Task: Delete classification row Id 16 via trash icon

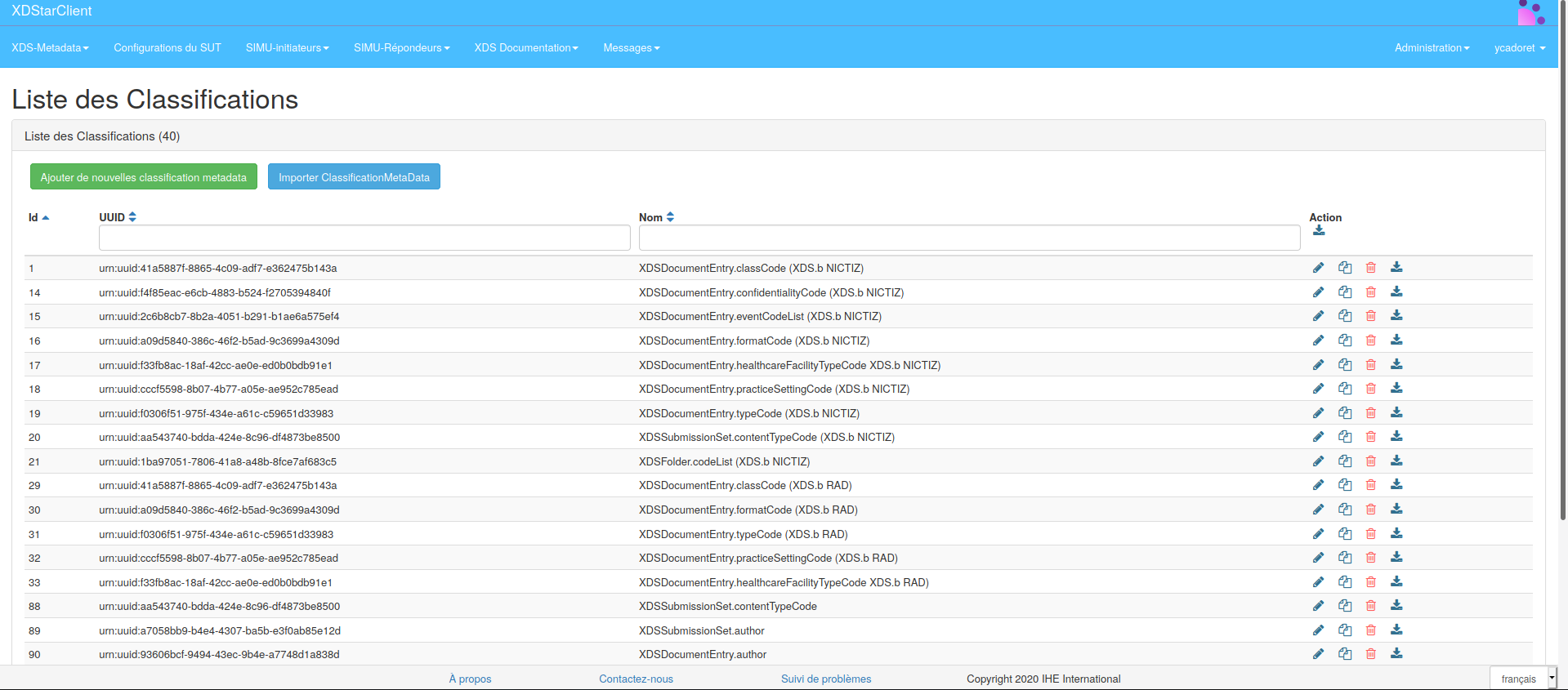Action: [x=1370, y=341]
